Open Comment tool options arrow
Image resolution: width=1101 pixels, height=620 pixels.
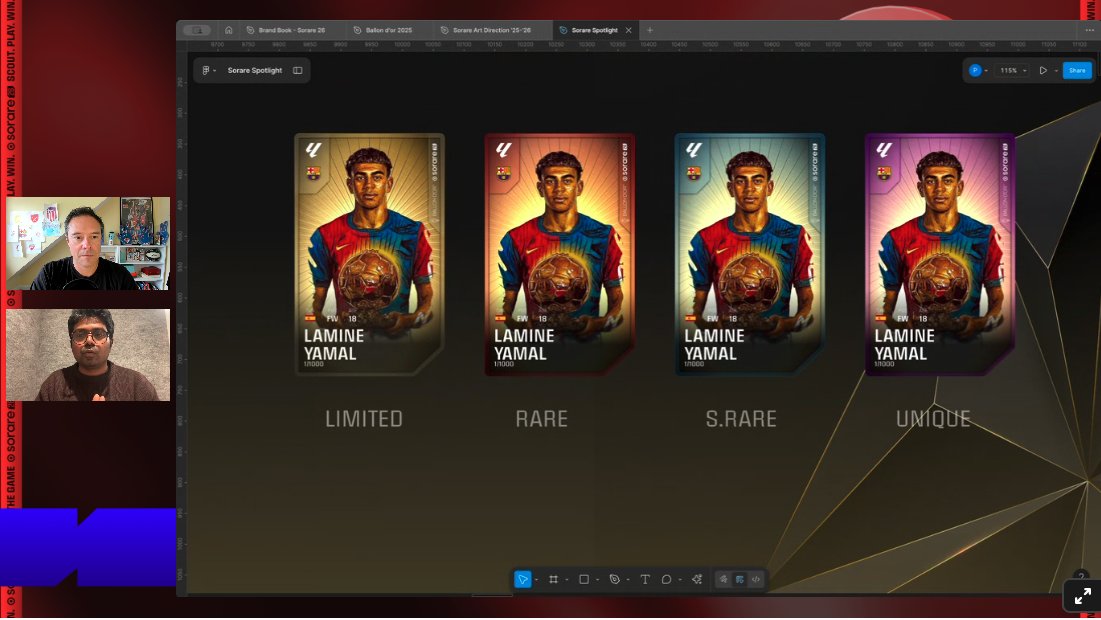[680, 580]
